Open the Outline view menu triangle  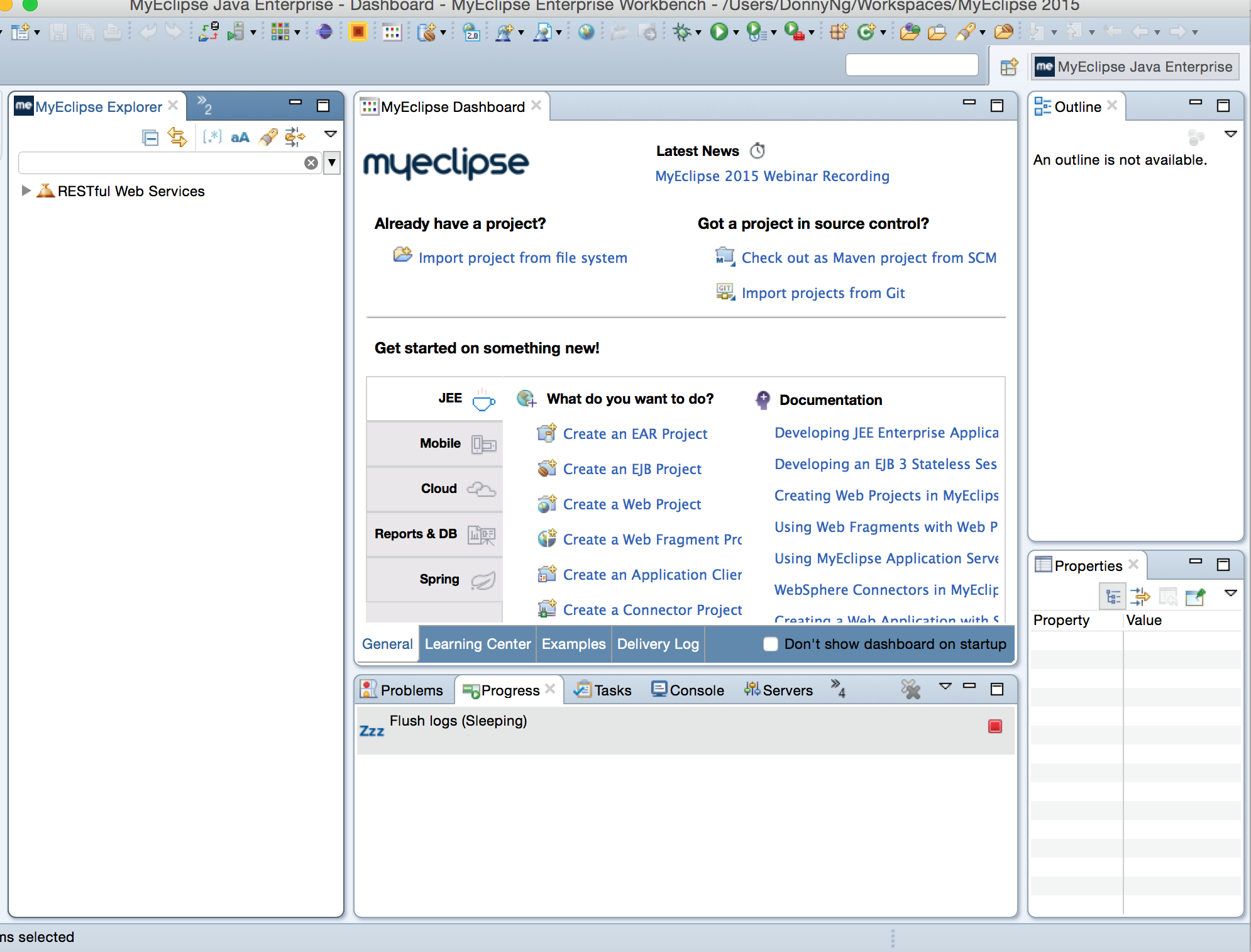[x=1230, y=134]
